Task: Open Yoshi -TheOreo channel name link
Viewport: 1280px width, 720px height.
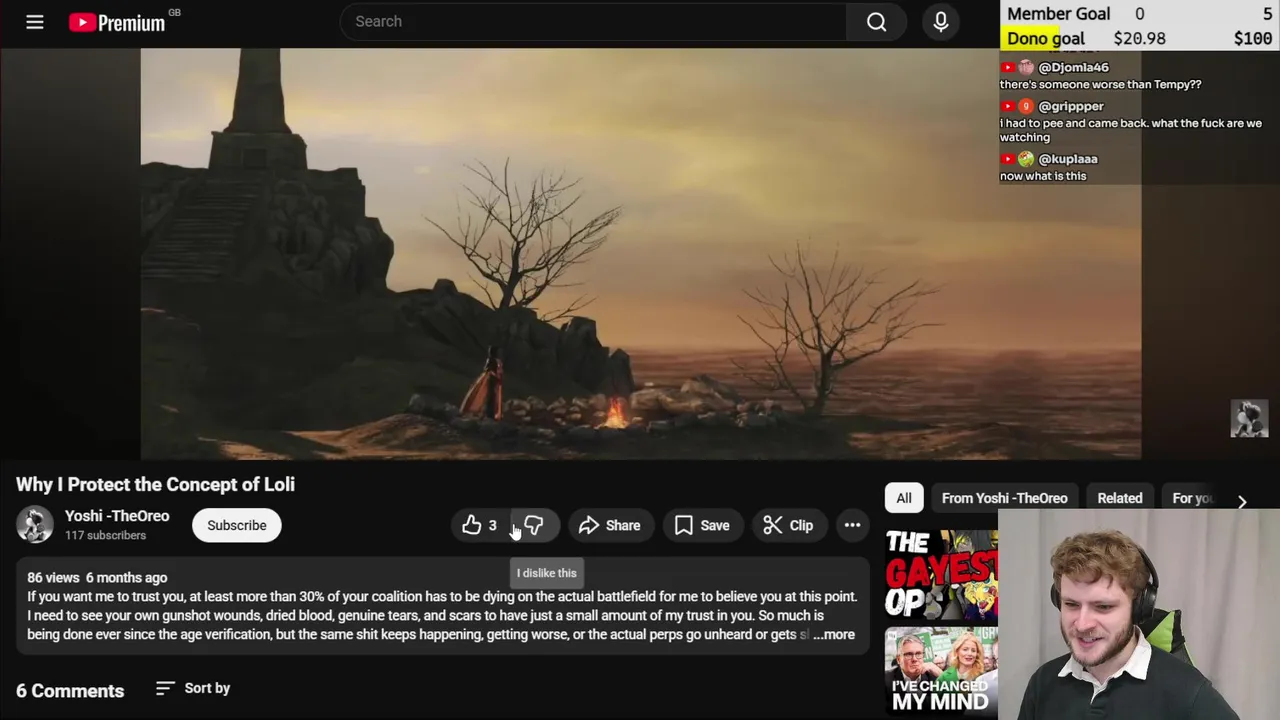Action: click(x=117, y=516)
